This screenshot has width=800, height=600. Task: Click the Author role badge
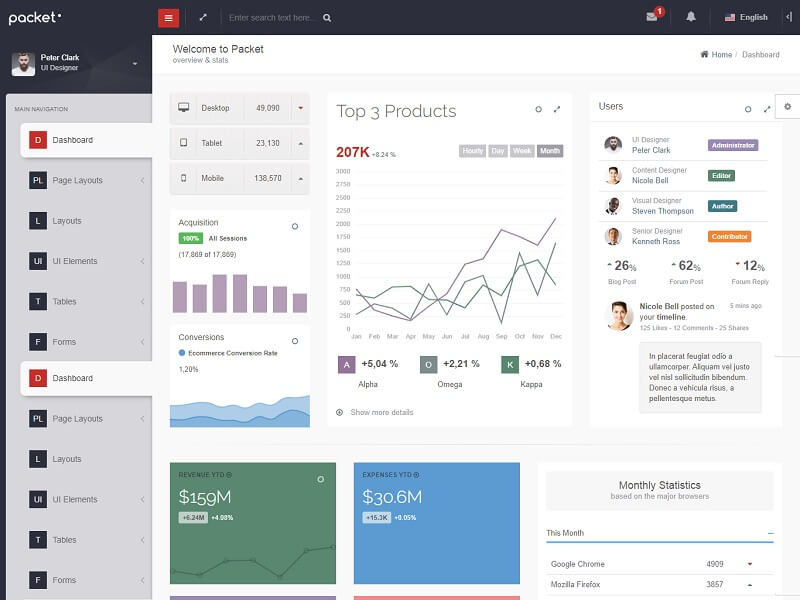tap(722, 206)
